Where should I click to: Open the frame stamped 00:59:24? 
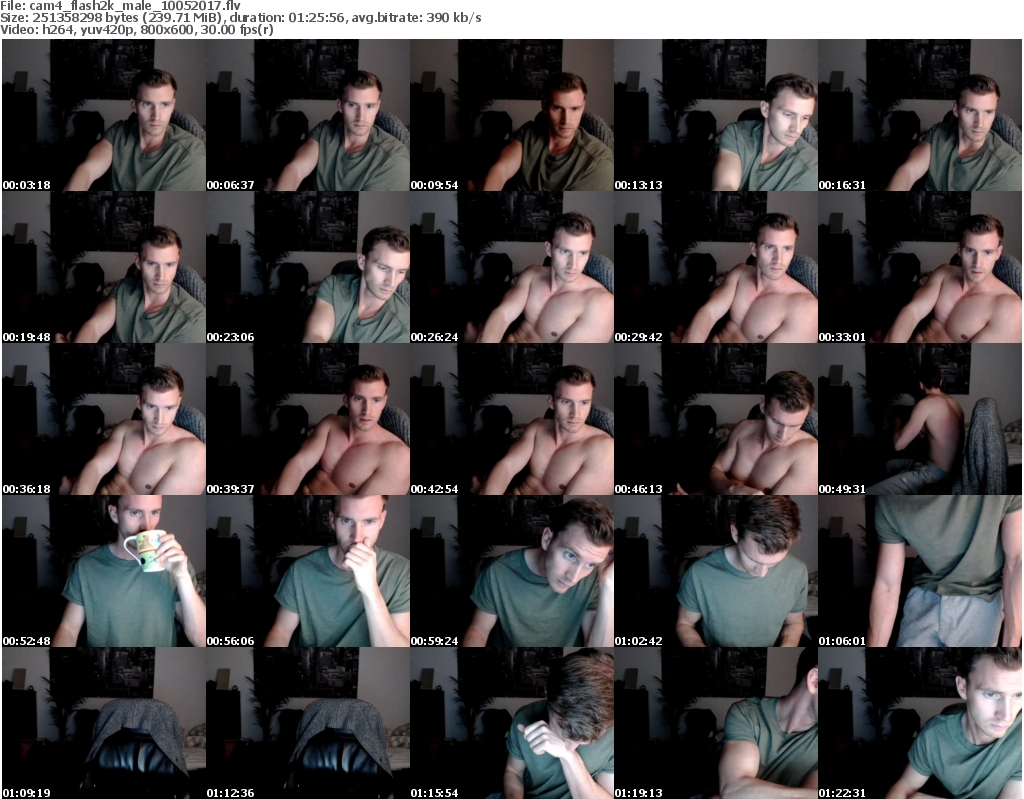pos(512,571)
